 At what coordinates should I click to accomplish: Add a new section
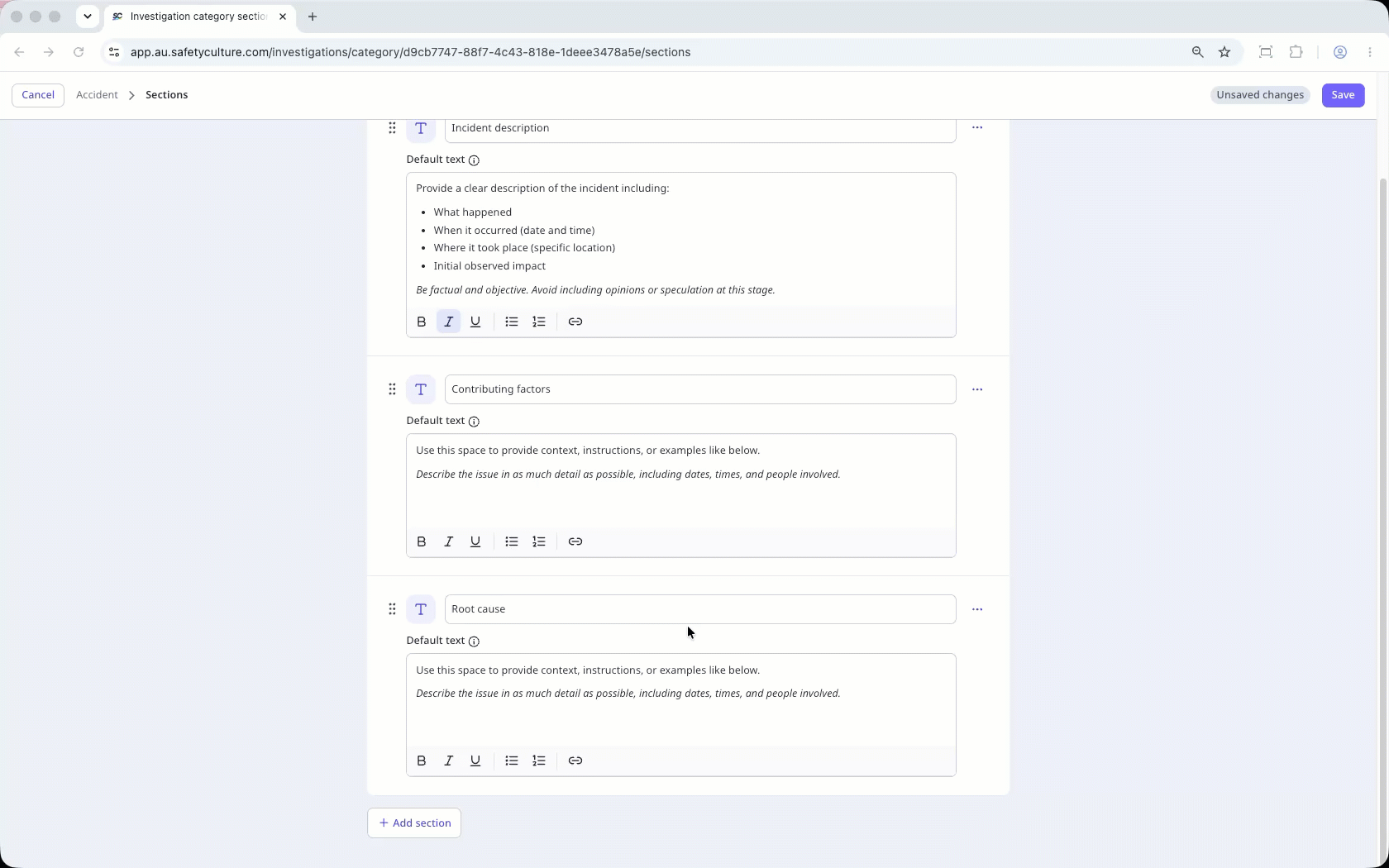[x=414, y=823]
